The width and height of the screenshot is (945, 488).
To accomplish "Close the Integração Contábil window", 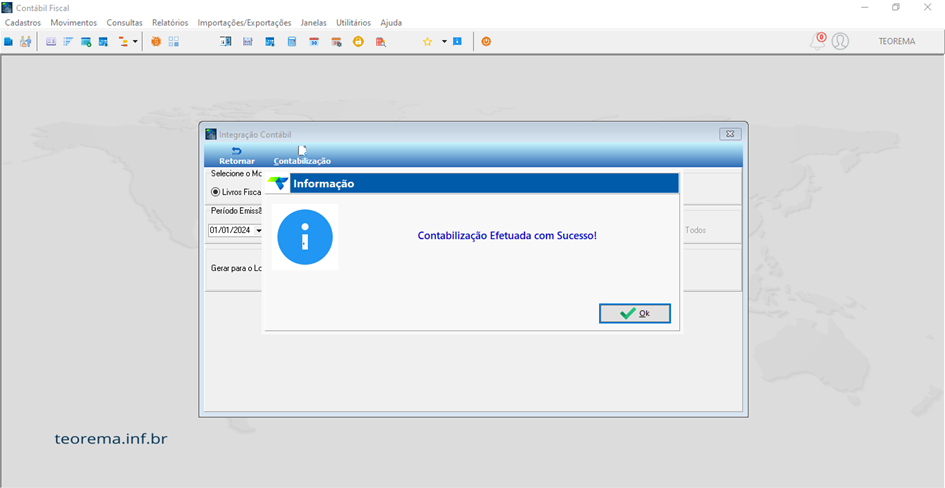I will (x=730, y=134).
